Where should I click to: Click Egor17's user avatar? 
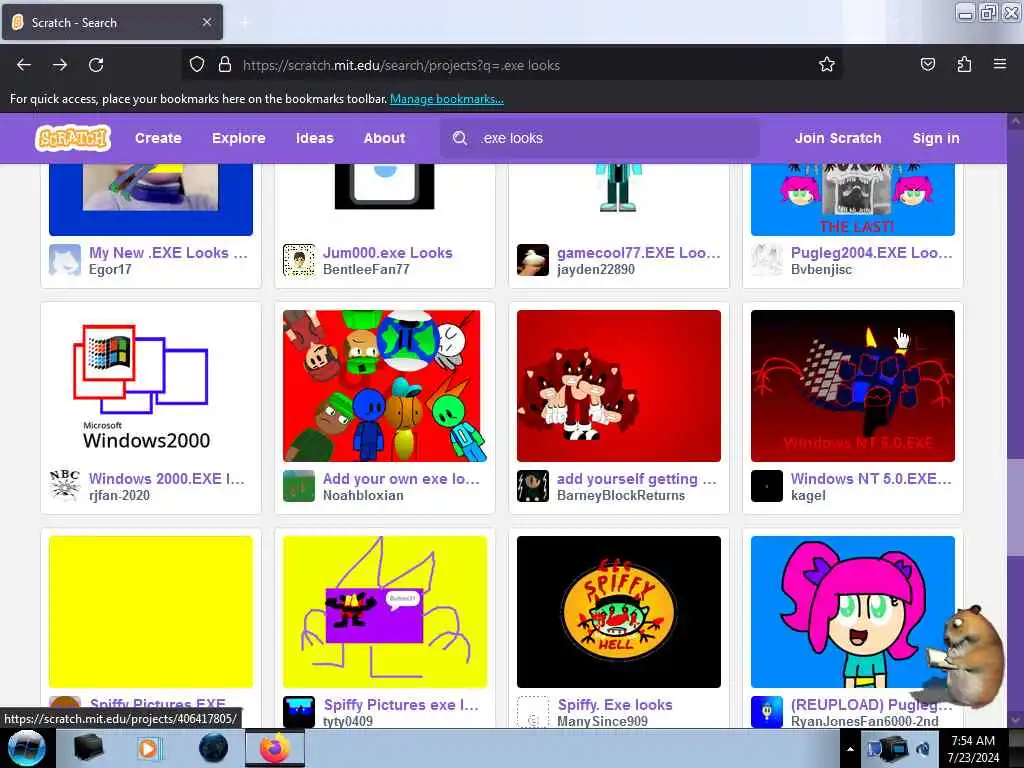click(65, 260)
